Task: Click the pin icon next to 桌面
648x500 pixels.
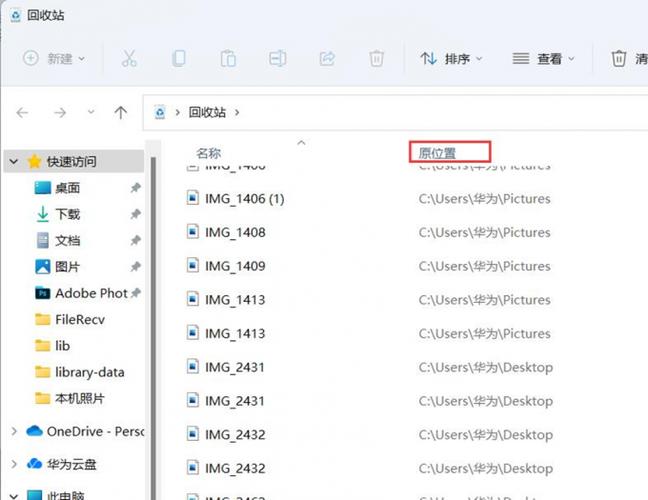Action: [x=136, y=188]
